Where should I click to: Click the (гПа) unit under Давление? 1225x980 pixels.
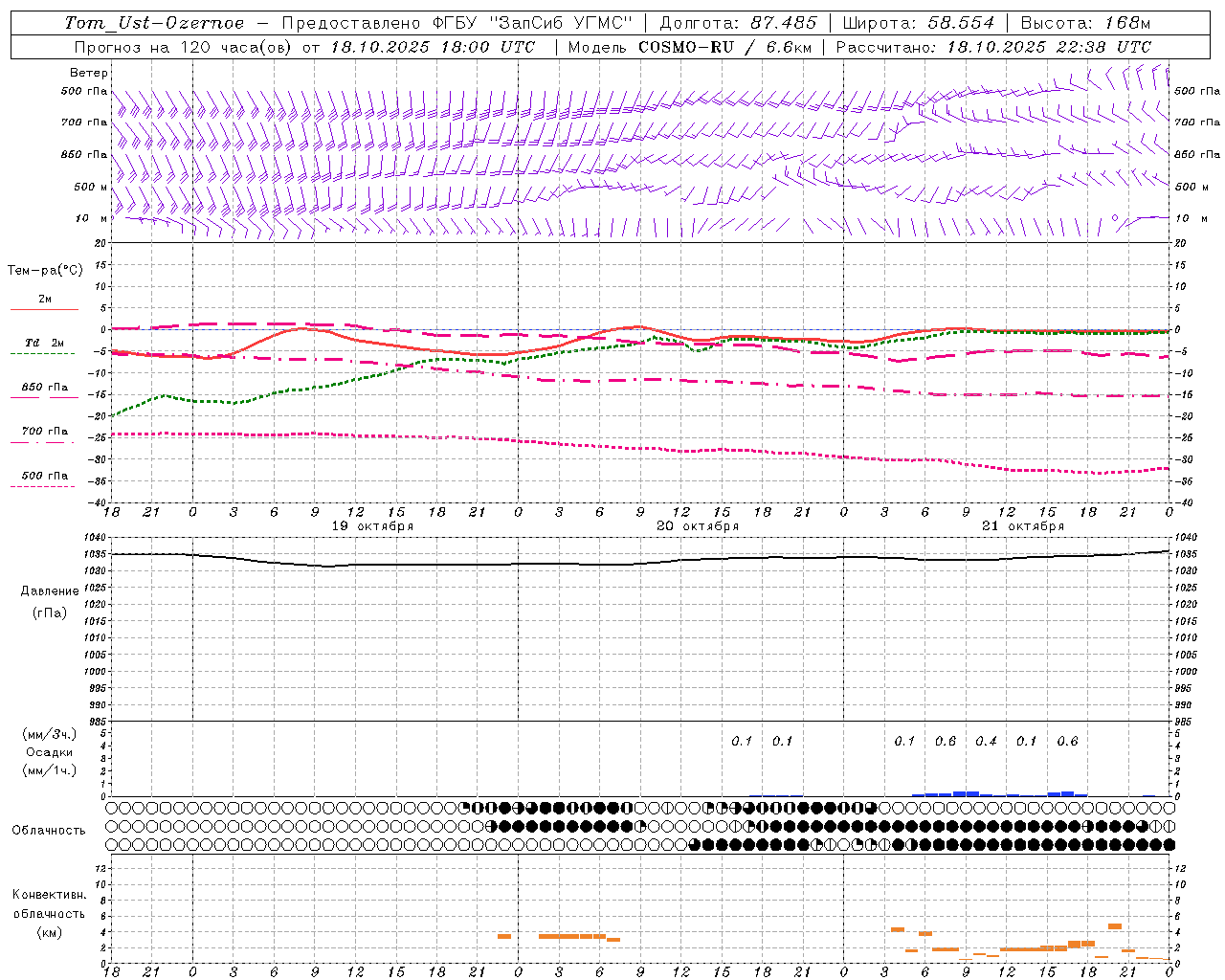50,612
